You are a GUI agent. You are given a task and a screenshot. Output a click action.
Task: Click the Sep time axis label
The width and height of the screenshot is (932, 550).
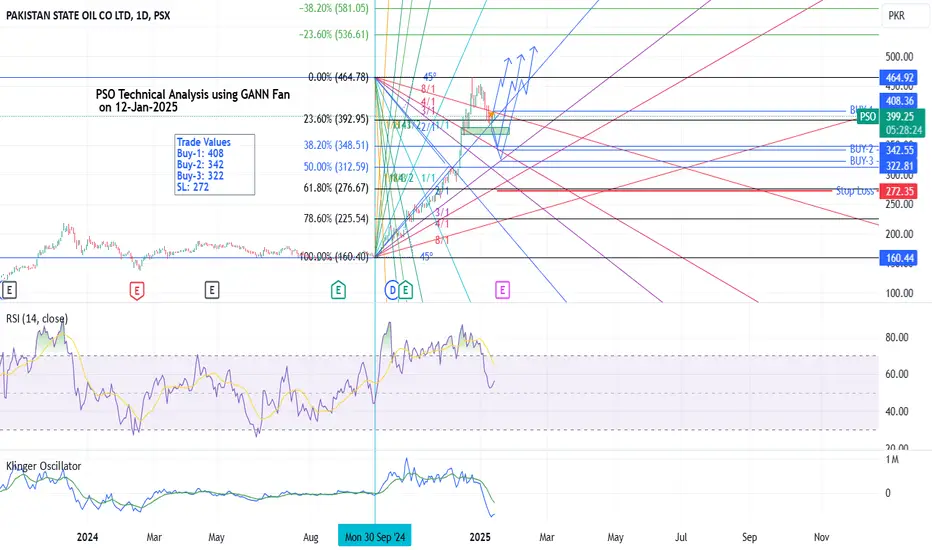pyautogui.click(x=750, y=537)
